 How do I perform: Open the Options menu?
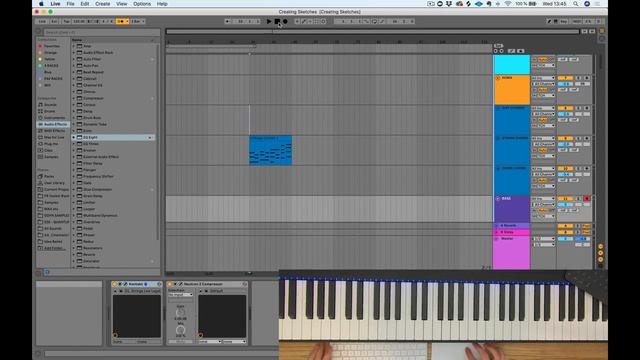pos(142,4)
